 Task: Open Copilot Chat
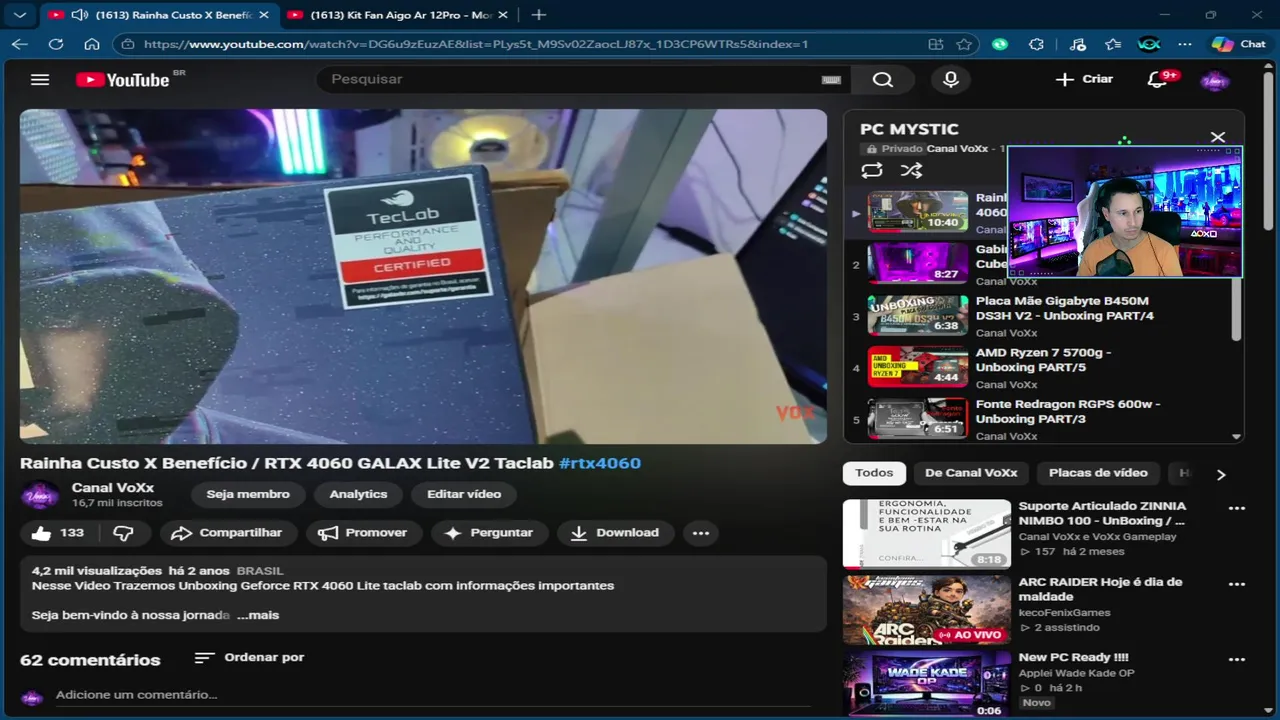pos(1239,44)
